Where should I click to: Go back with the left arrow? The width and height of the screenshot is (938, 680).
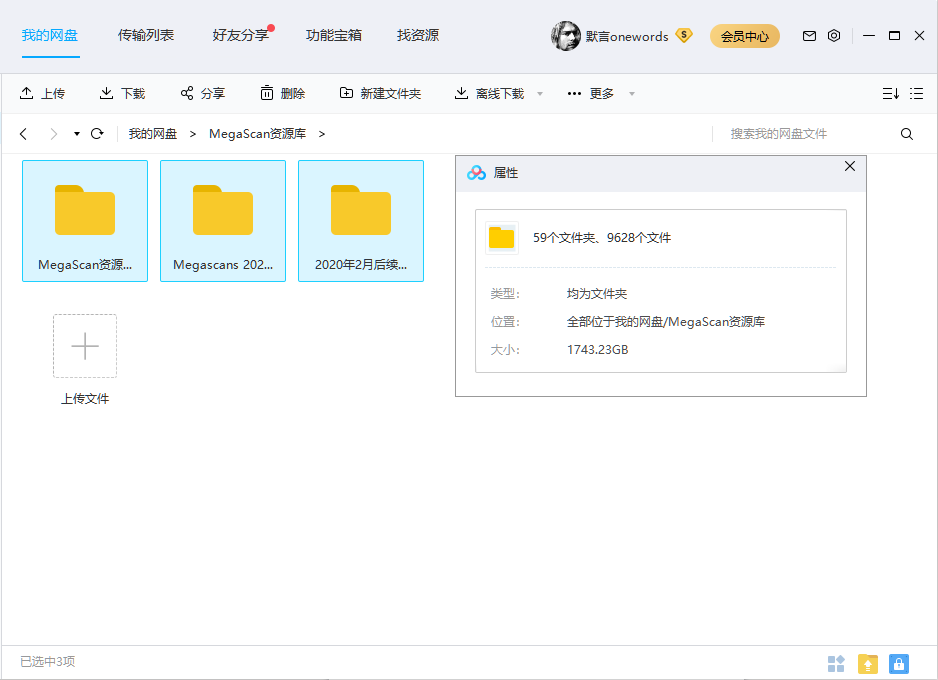(23, 134)
